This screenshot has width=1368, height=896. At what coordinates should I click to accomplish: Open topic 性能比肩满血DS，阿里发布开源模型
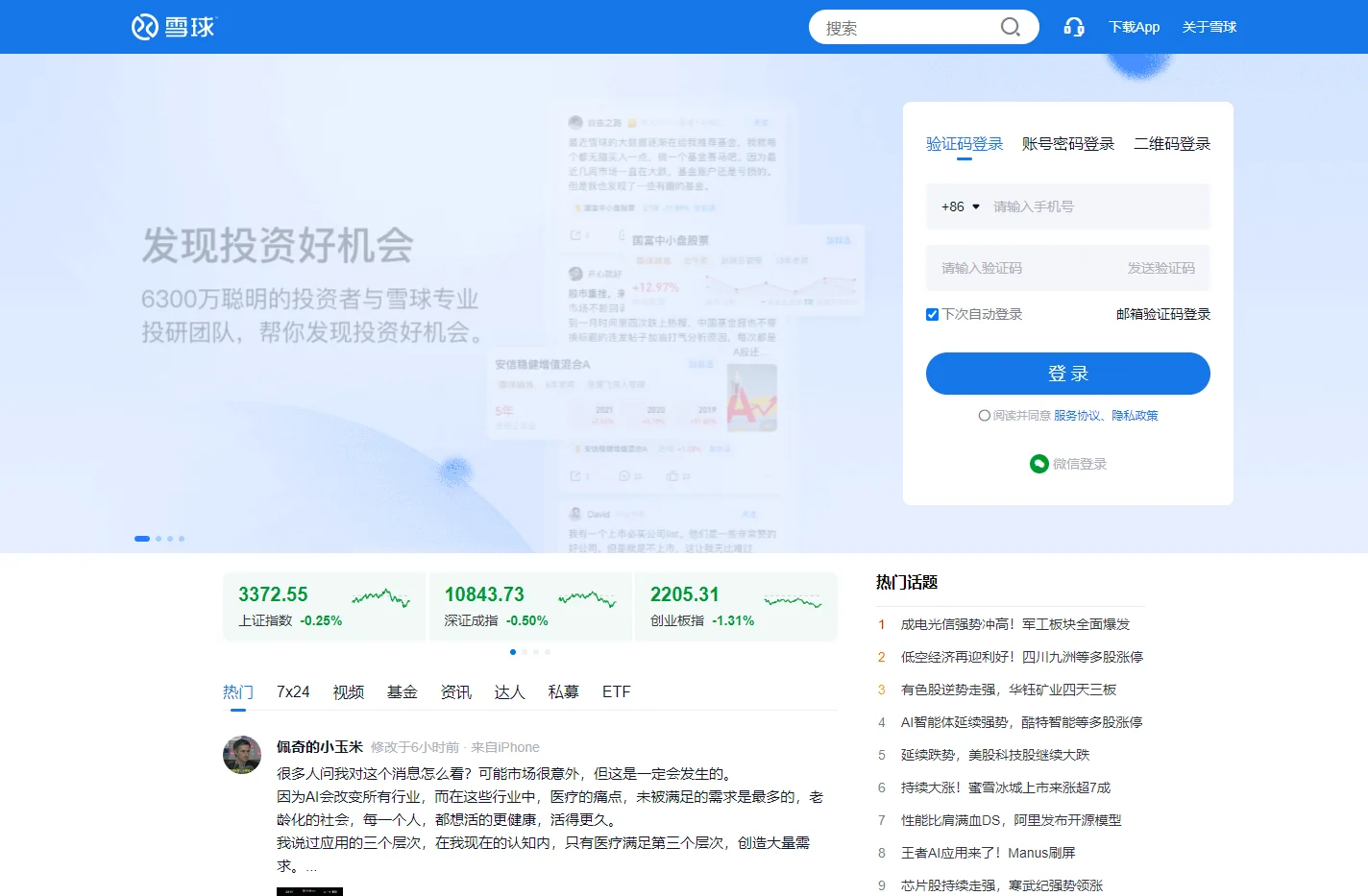(1012, 820)
